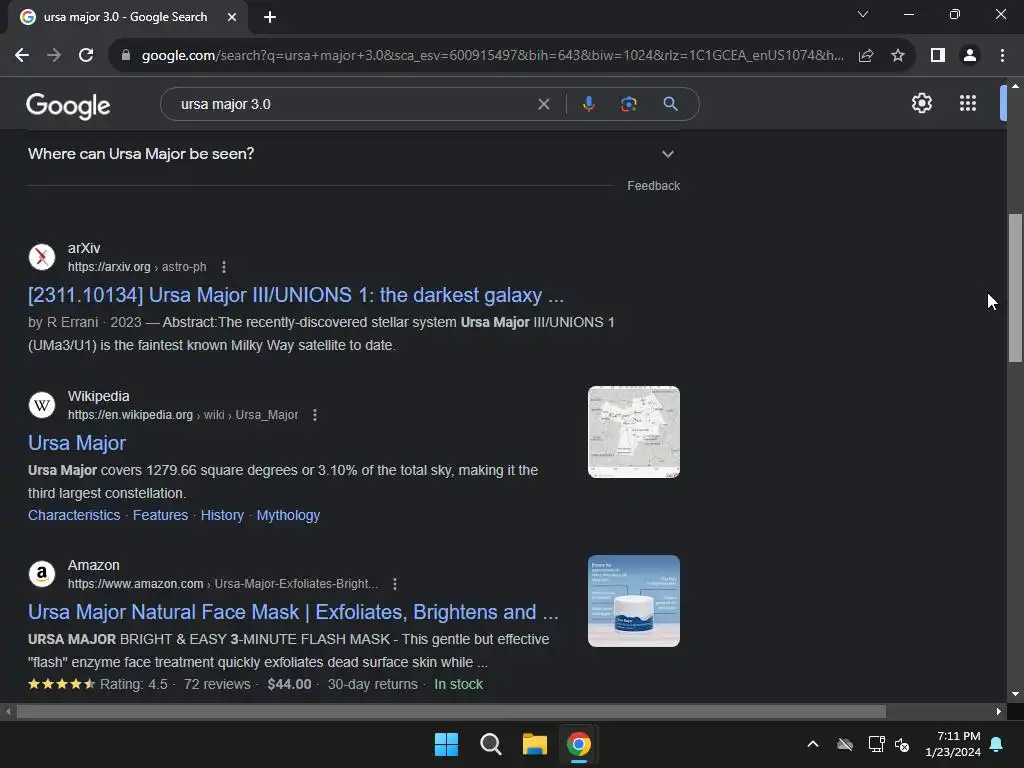Share this page using the share icon
1024x768 pixels.
(866, 56)
